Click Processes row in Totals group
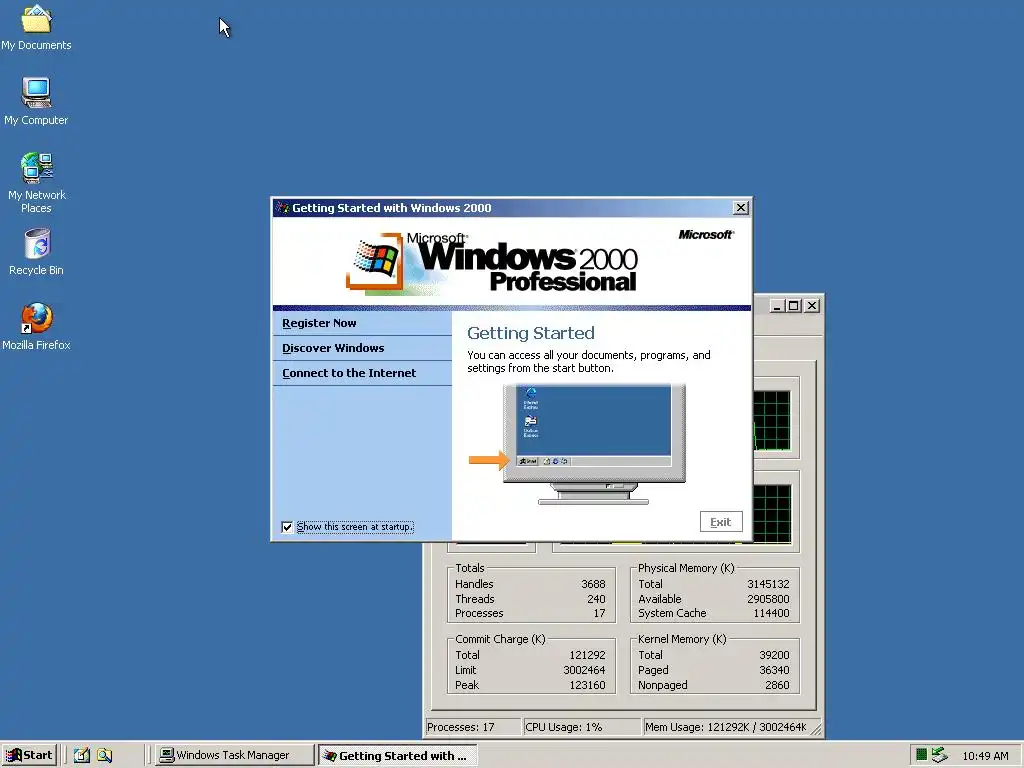 pos(530,613)
